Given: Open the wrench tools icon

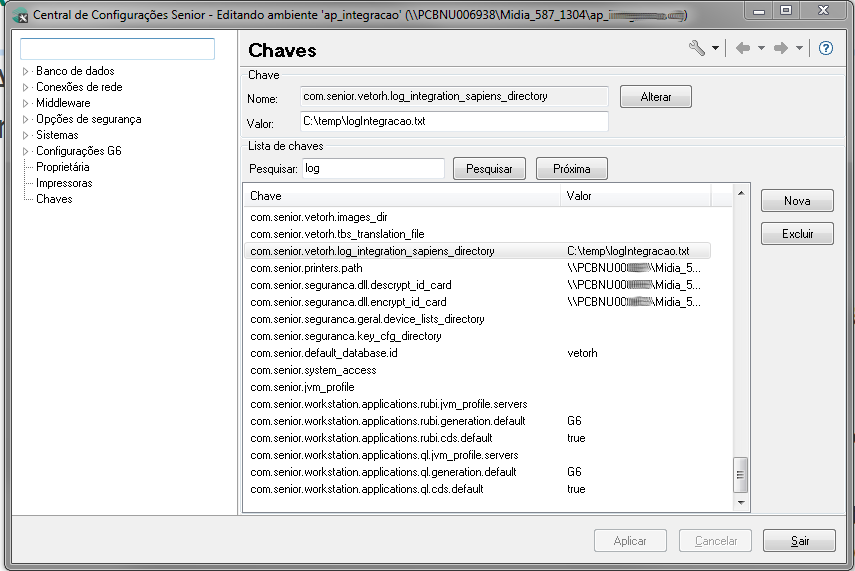Looking at the screenshot, I should click(x=697, y=48).
